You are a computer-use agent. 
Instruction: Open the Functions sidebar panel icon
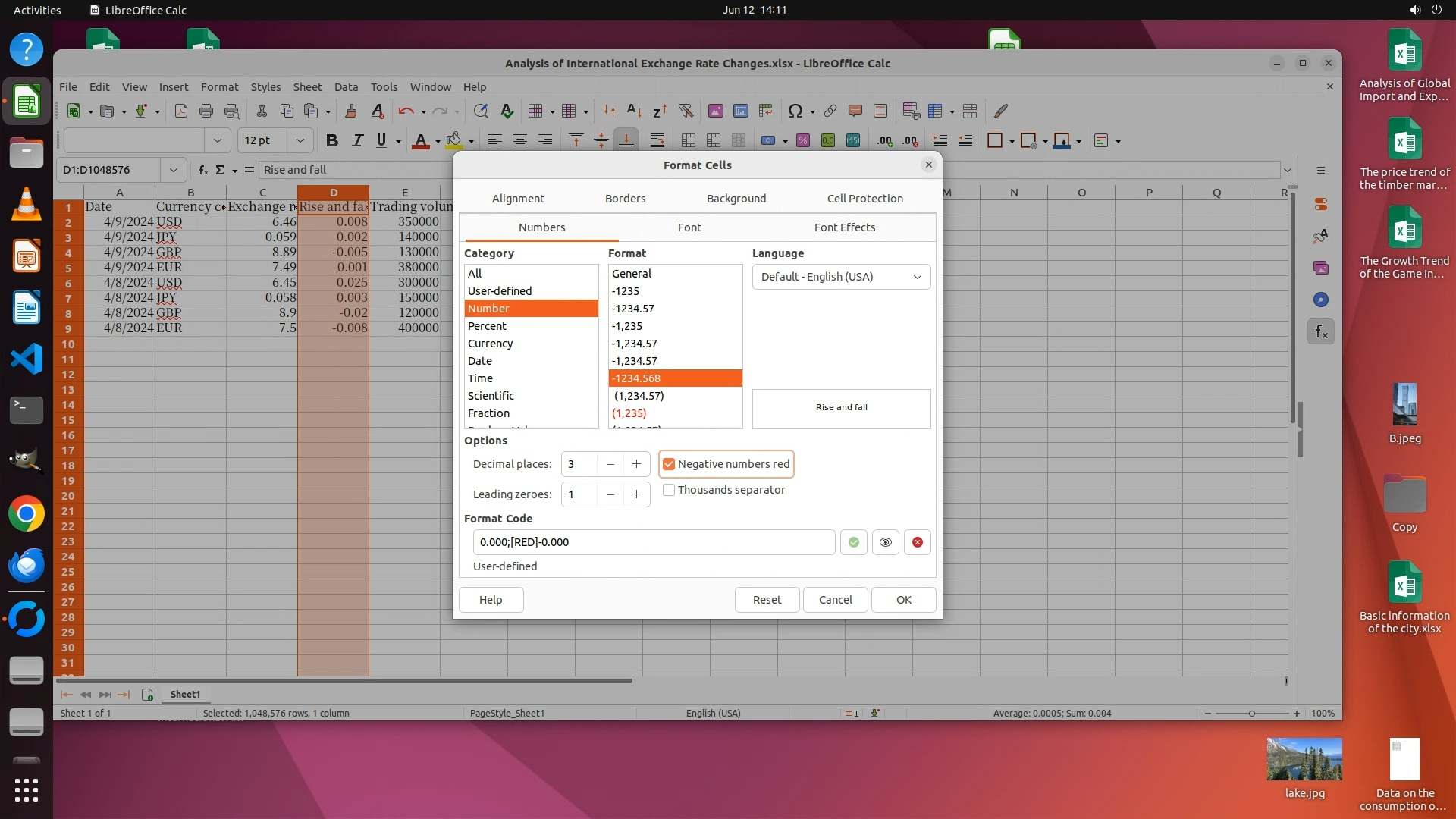click(1321, 331)
